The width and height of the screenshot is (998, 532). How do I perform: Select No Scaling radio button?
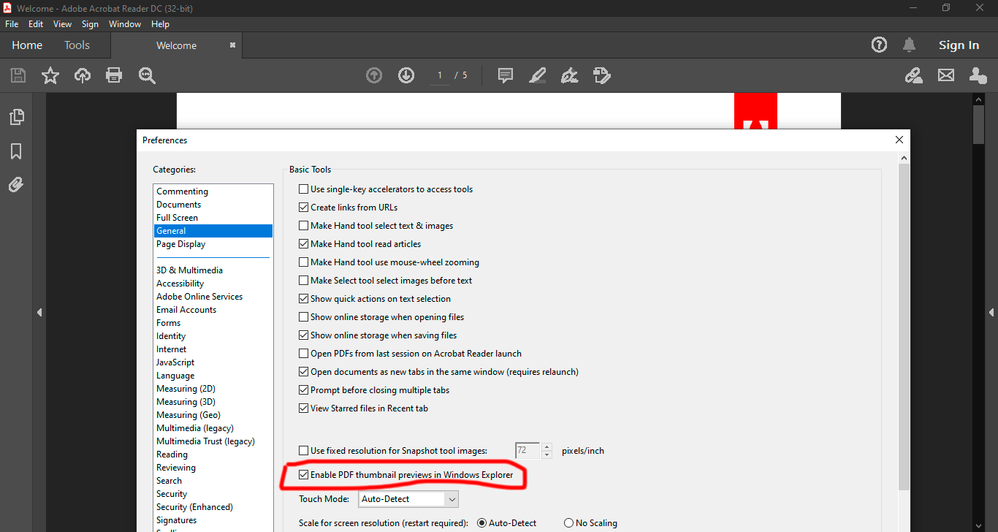(569, 523)
